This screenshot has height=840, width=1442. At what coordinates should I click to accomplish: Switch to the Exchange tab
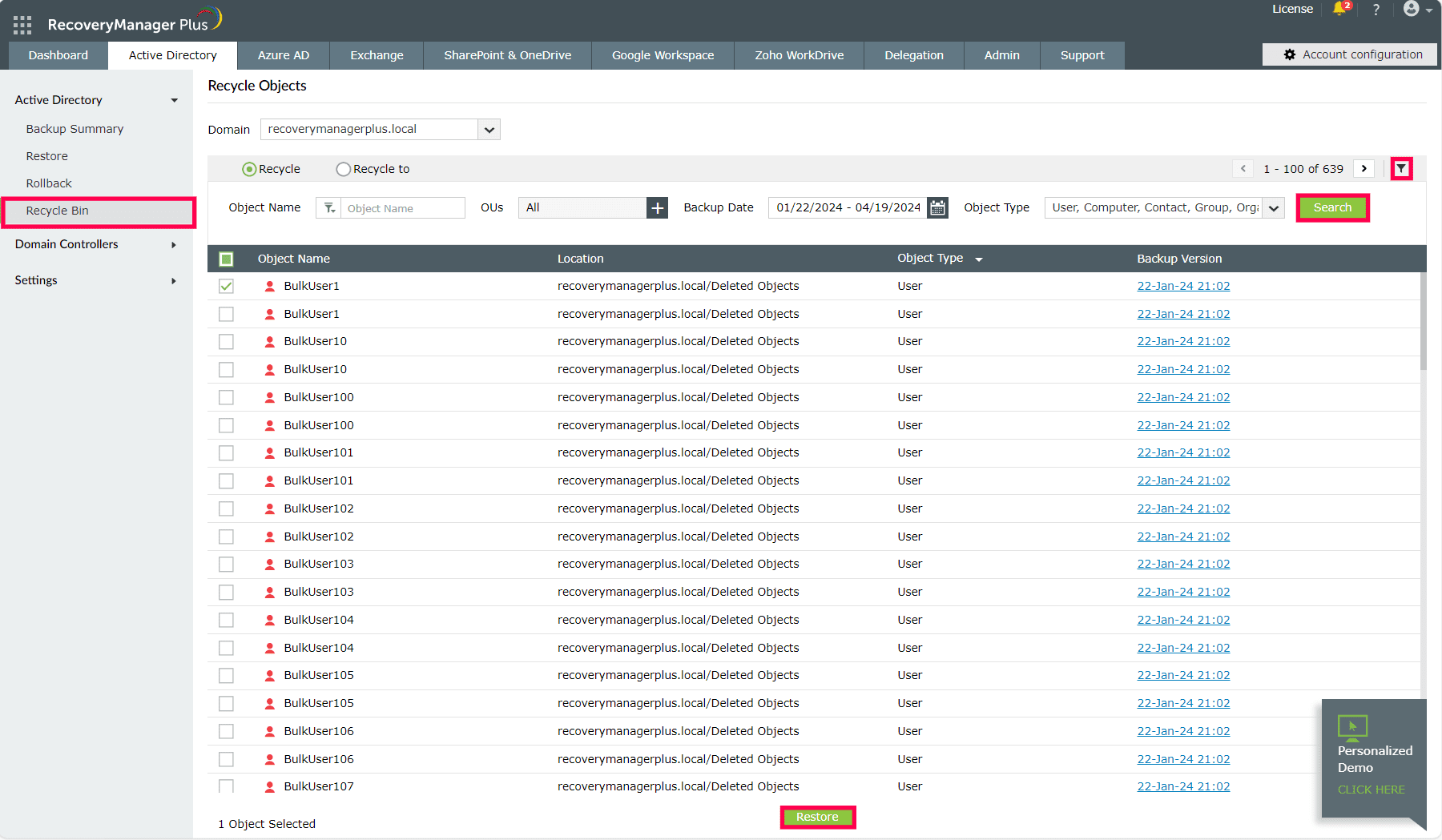tap(377, 55)
